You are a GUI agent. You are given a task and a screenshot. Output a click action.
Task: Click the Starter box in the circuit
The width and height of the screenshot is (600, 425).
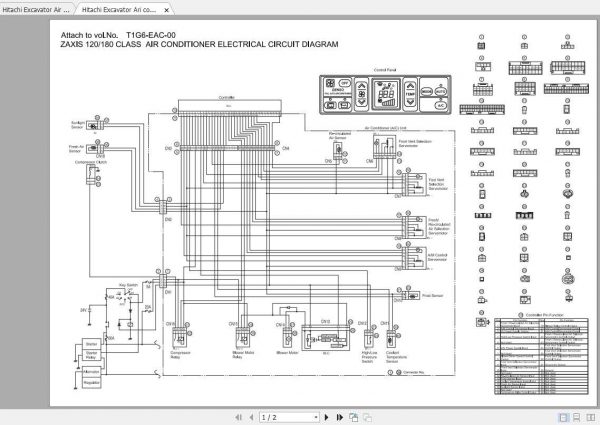coord(91,344)
